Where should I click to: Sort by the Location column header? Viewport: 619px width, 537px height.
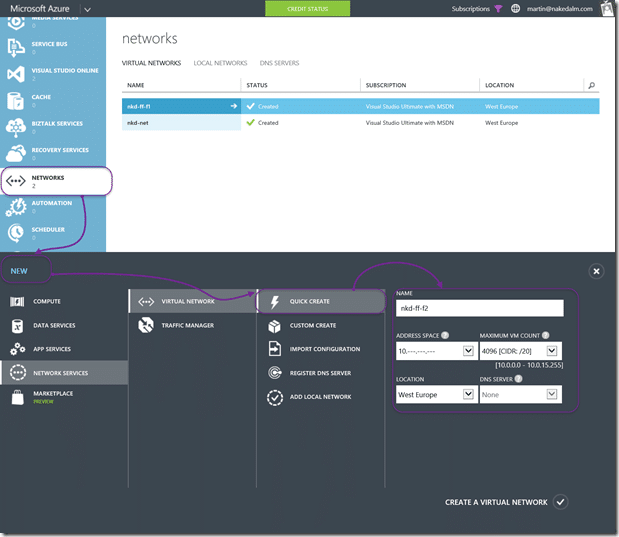499,85
